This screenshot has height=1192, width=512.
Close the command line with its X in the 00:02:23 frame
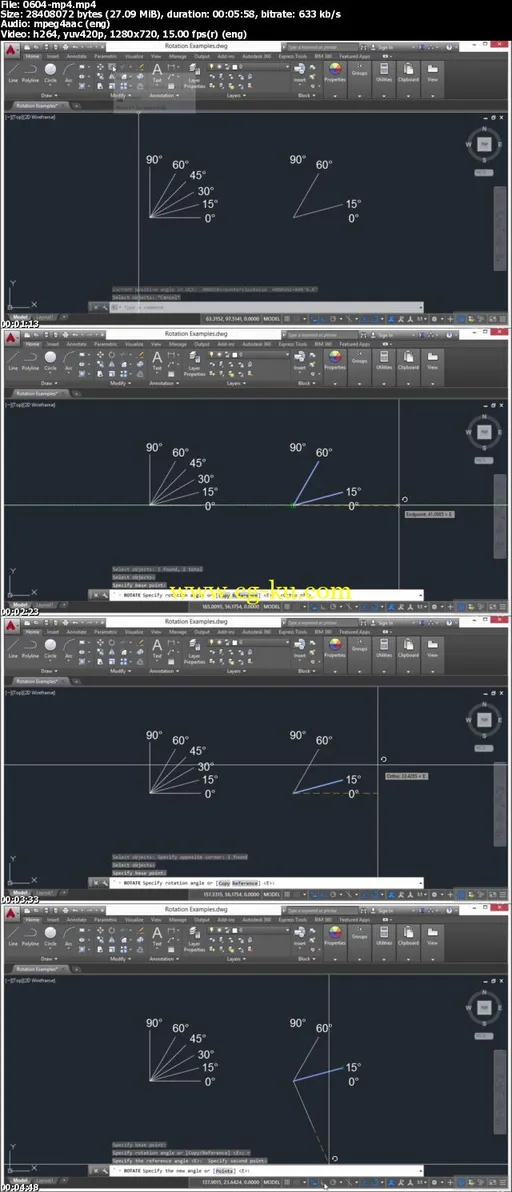95,595
